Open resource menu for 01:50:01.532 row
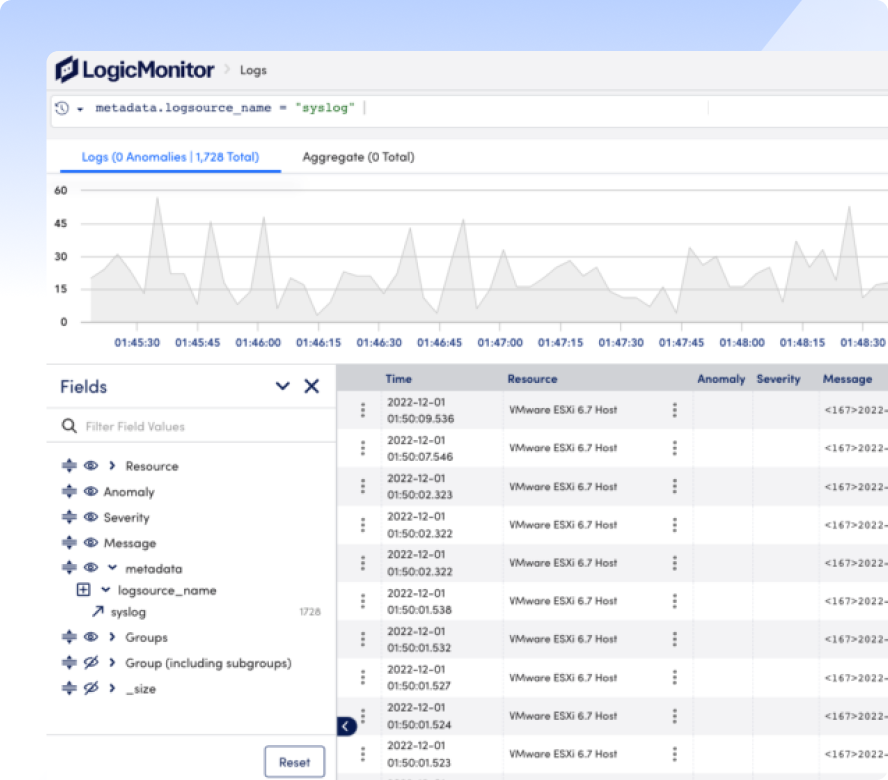The height and width of the screenshot is (780, 888). click(x=674, y=639)
